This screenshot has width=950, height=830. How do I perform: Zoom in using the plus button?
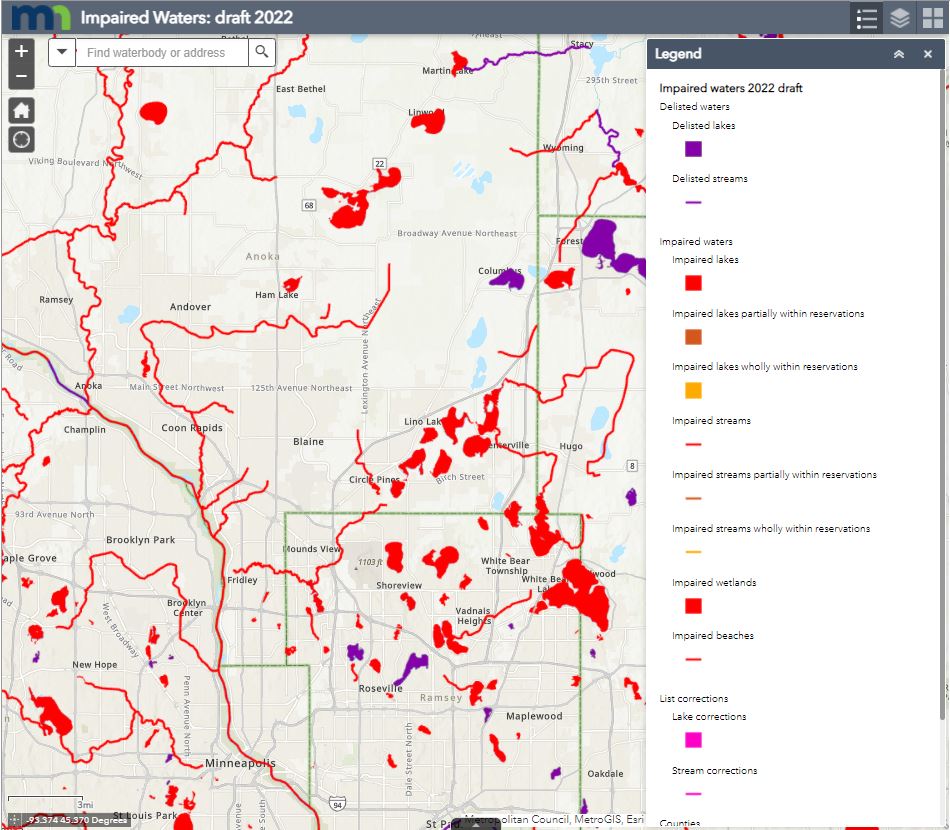point(21,49)
